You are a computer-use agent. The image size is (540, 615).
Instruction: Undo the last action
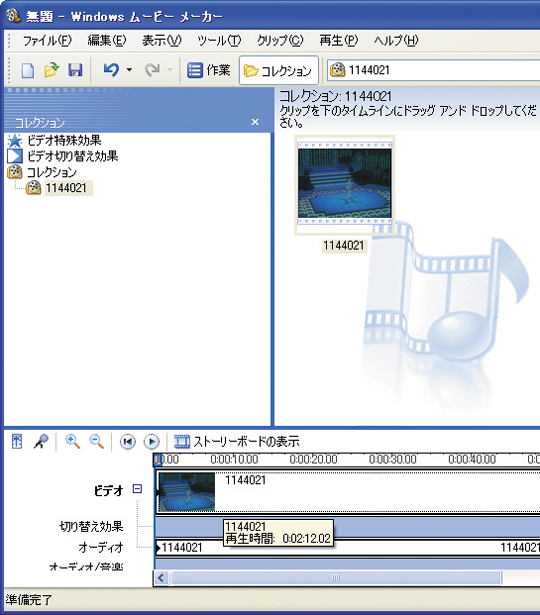pos(111,70)
